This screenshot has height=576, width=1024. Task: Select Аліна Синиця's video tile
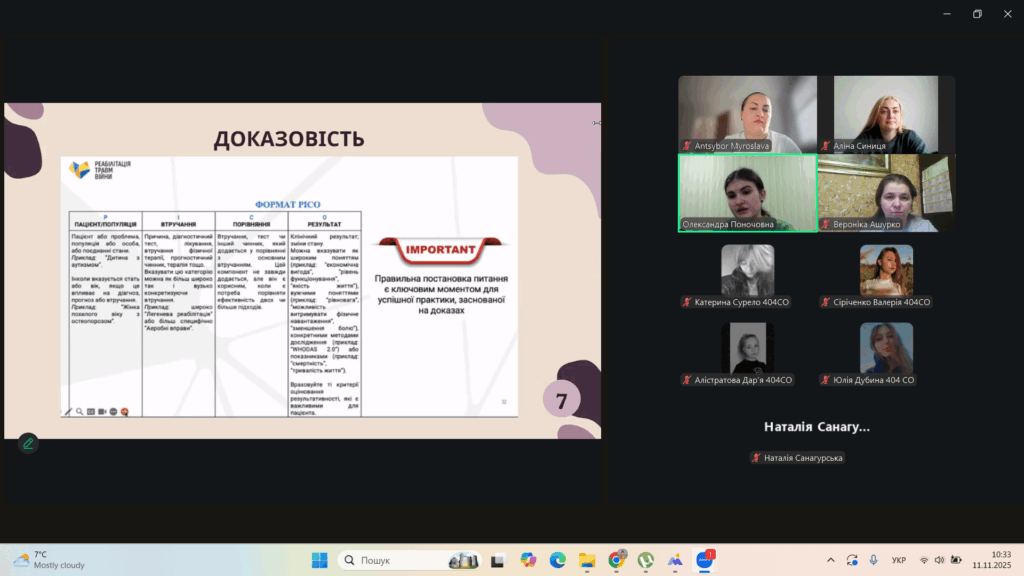coord(886,113)
